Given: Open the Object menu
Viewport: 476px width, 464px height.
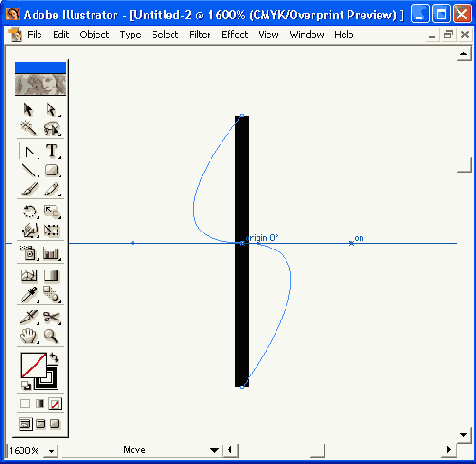Looking at the screenshot, I should [94, 35].
